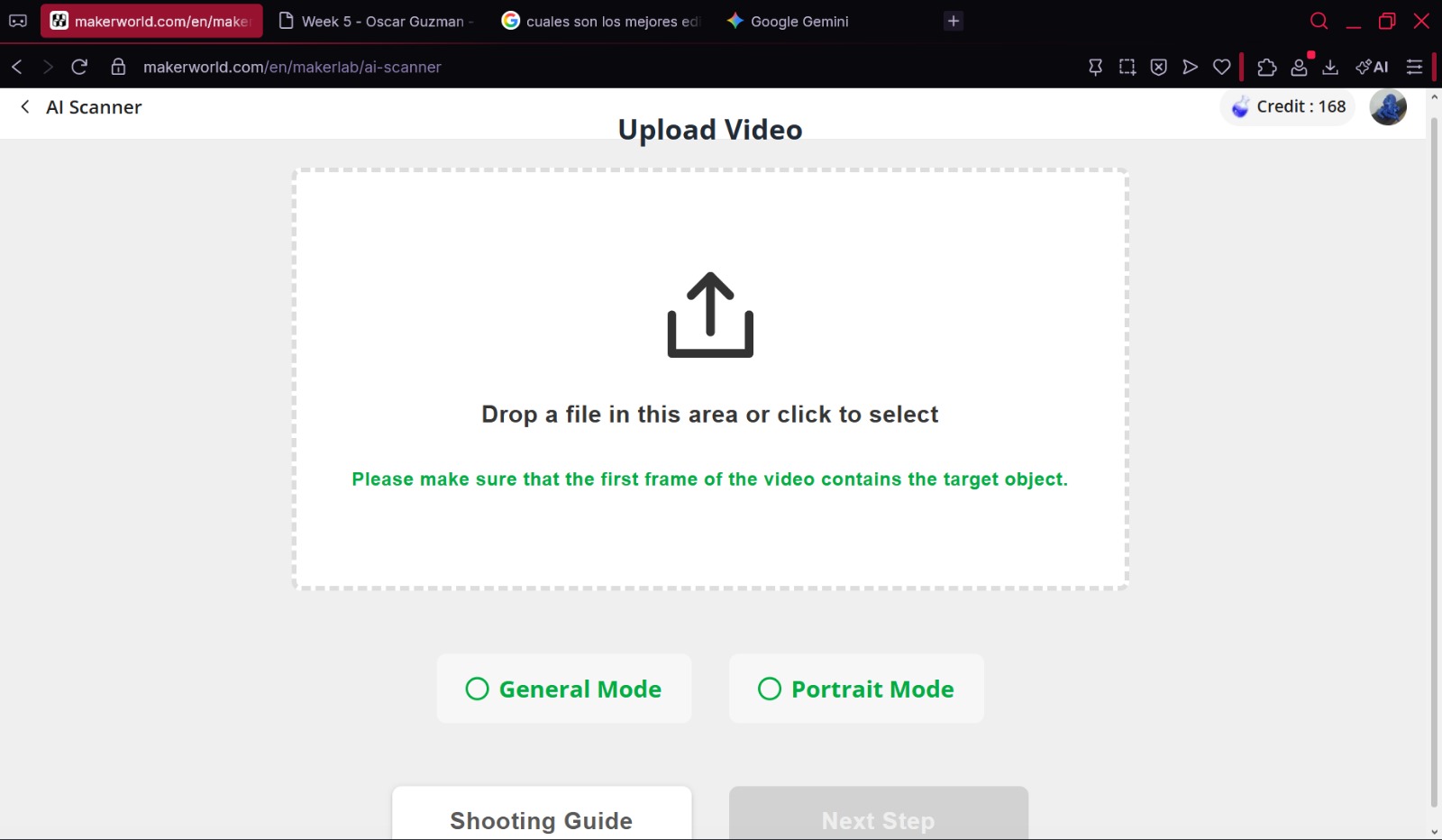Go back with the browser back arrow

point(16,67)
